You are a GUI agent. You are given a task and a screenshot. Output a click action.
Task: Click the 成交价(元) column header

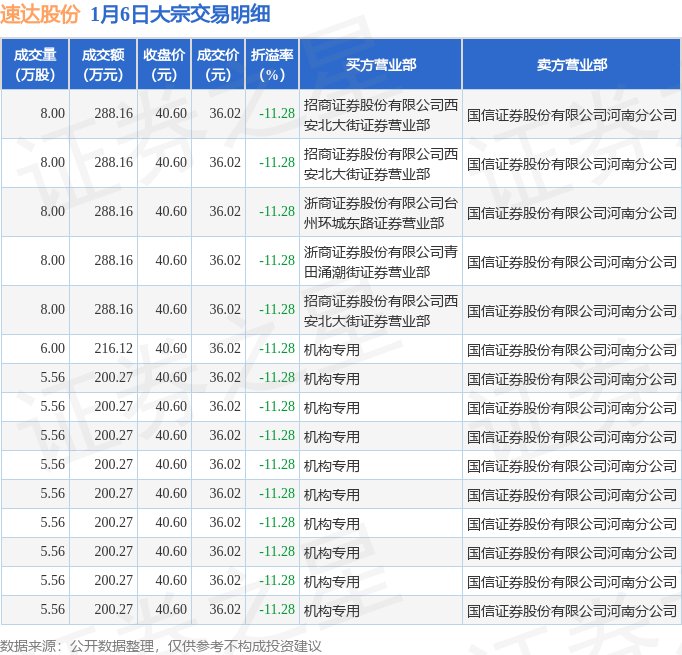218,64
